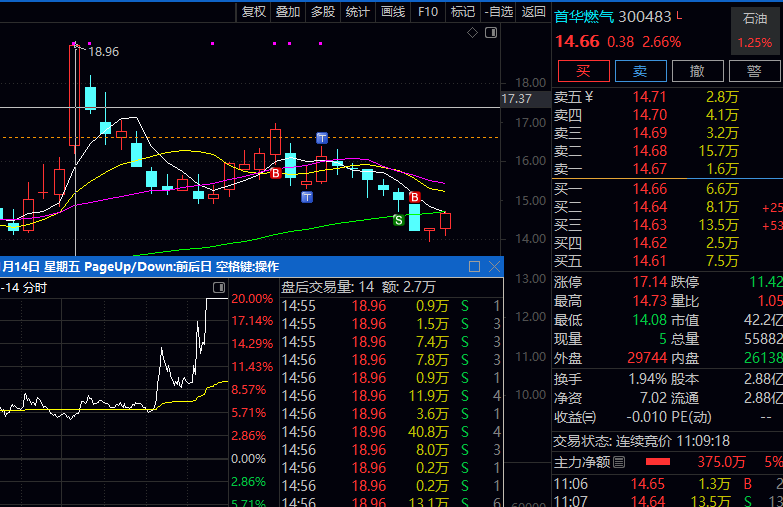Click the 外盘 value 29744
The height and width of the screenshot is (507, 783).
click(647, 358)
